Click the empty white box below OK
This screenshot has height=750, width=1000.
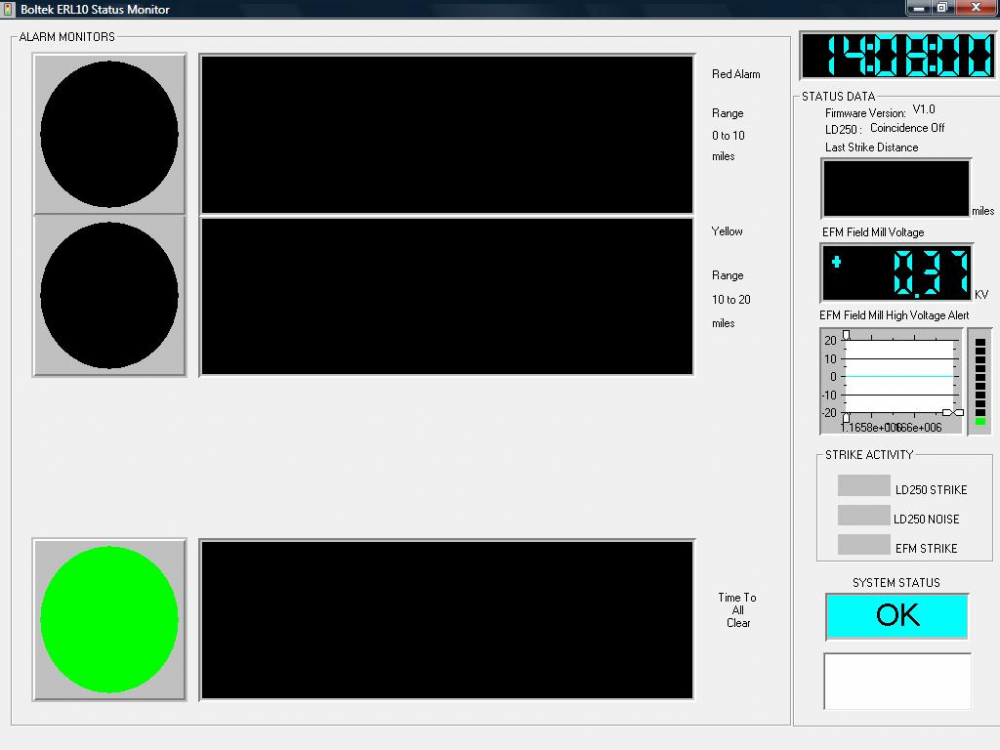tap(897, 681)
